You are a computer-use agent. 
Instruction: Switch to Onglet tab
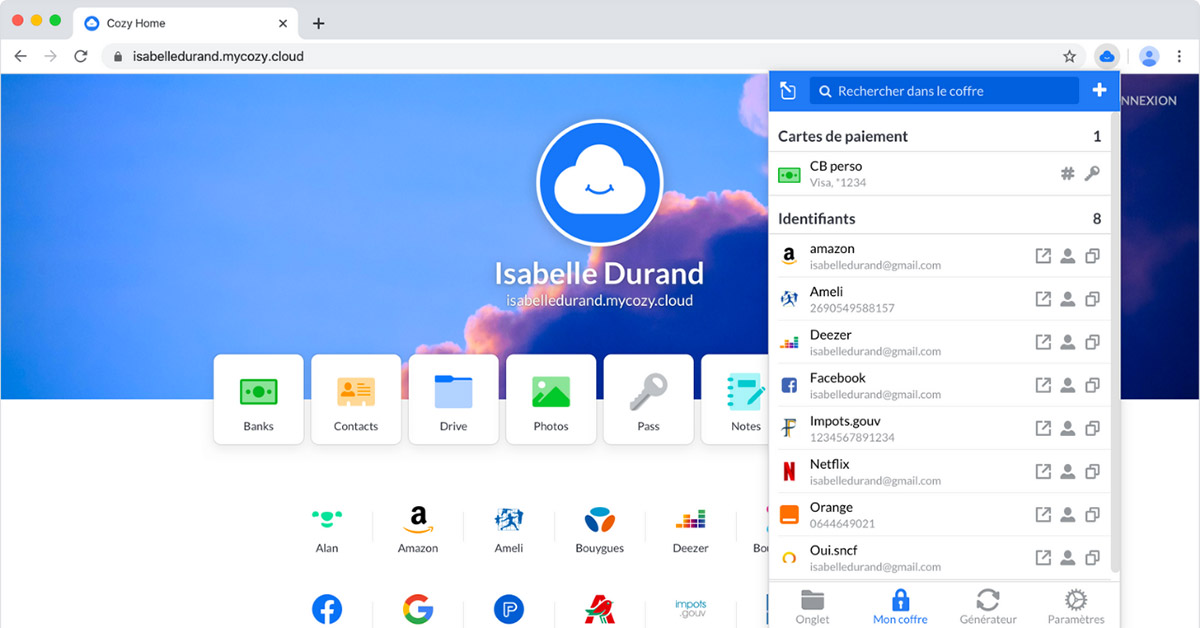tap(812, 606)
